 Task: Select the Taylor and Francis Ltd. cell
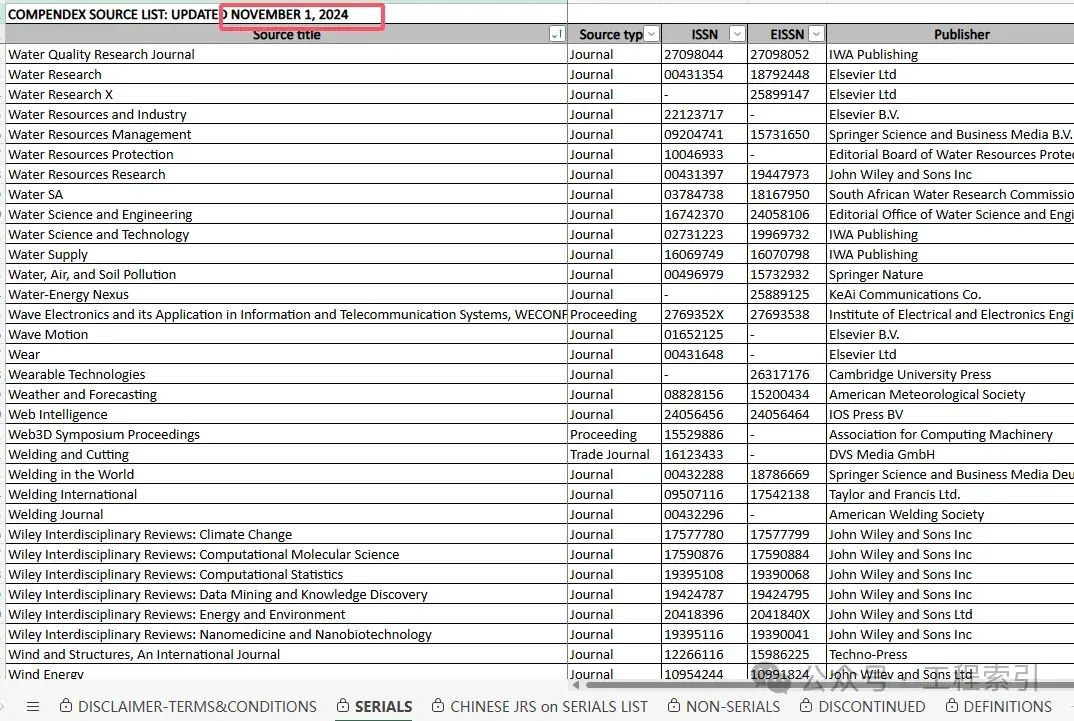[951, 494]
